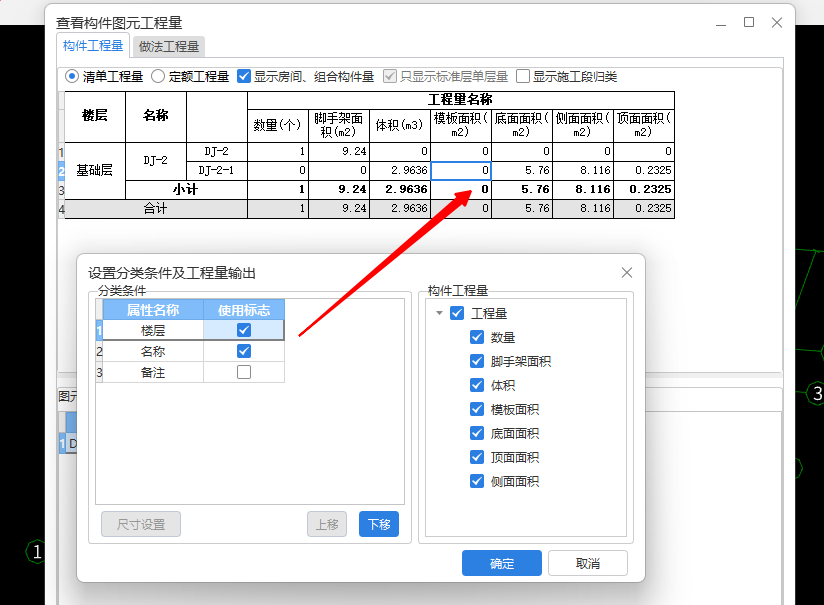Click the 数量(个) column header
This screenshot has width=824, height=605.
pos(278,125)
